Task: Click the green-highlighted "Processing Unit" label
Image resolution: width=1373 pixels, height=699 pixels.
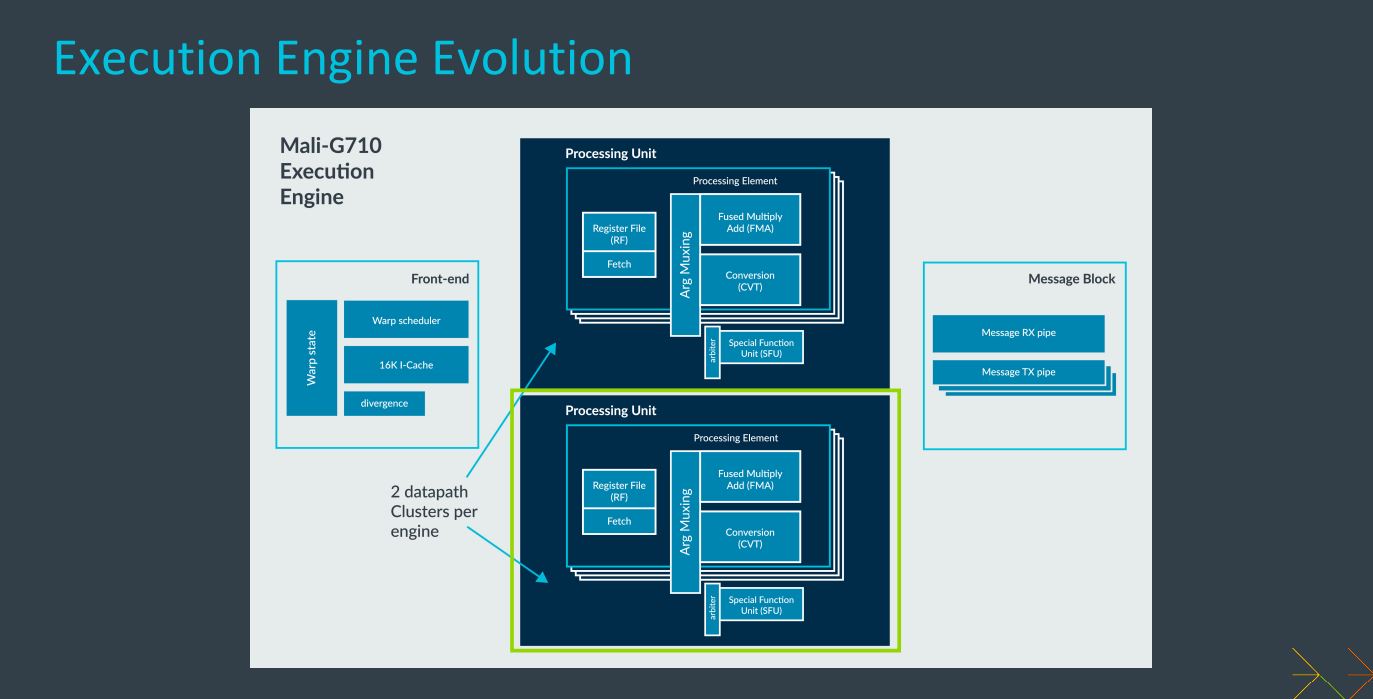Action: coord(611,411)
